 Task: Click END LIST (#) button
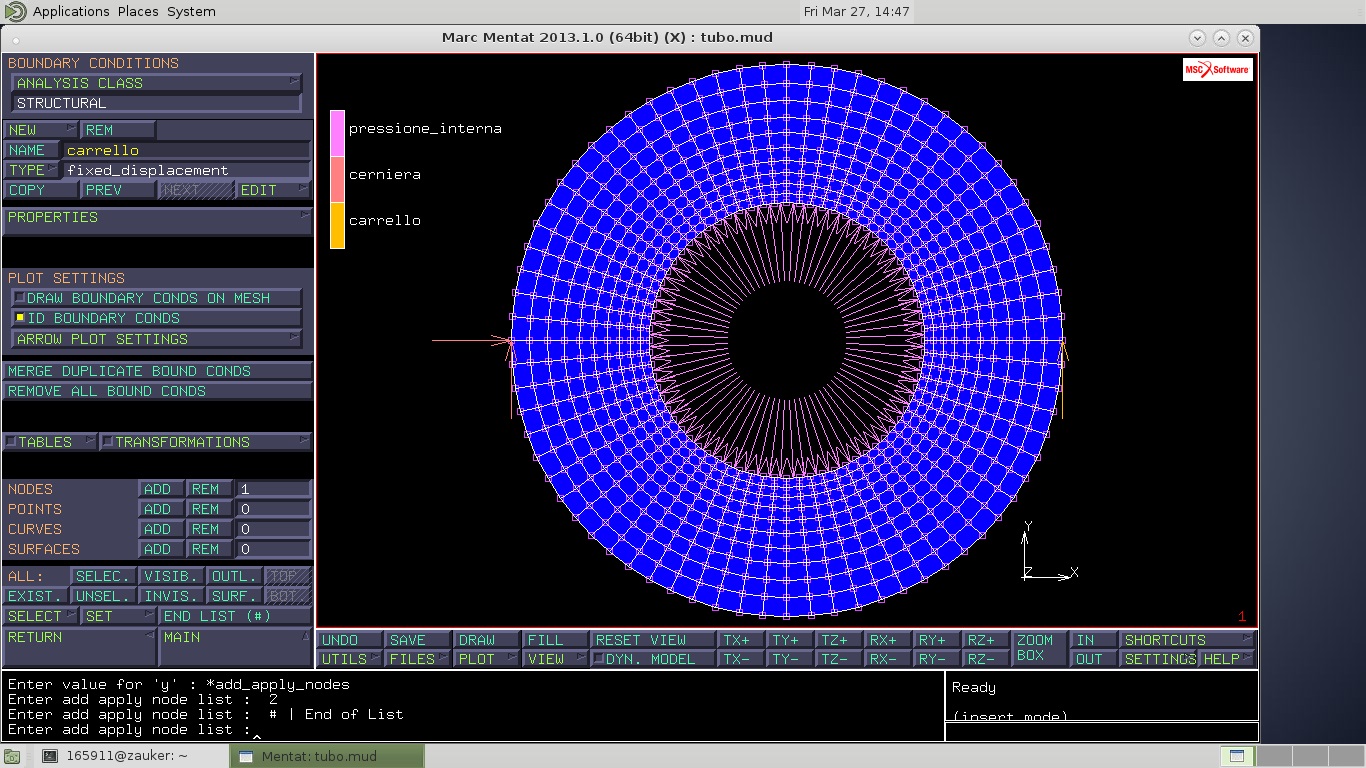tap(235, 616)
